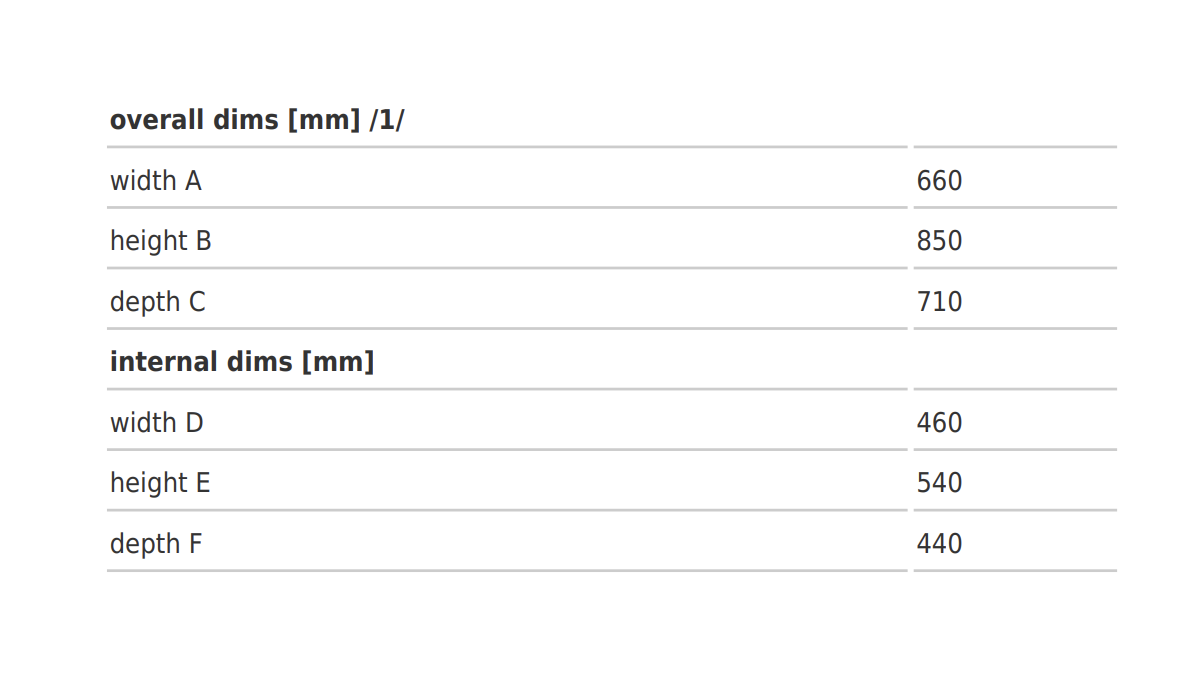This screenshot has height=686, width=1180.
Task: Click the depth C value 710
Action: click(x=939, y=302)
